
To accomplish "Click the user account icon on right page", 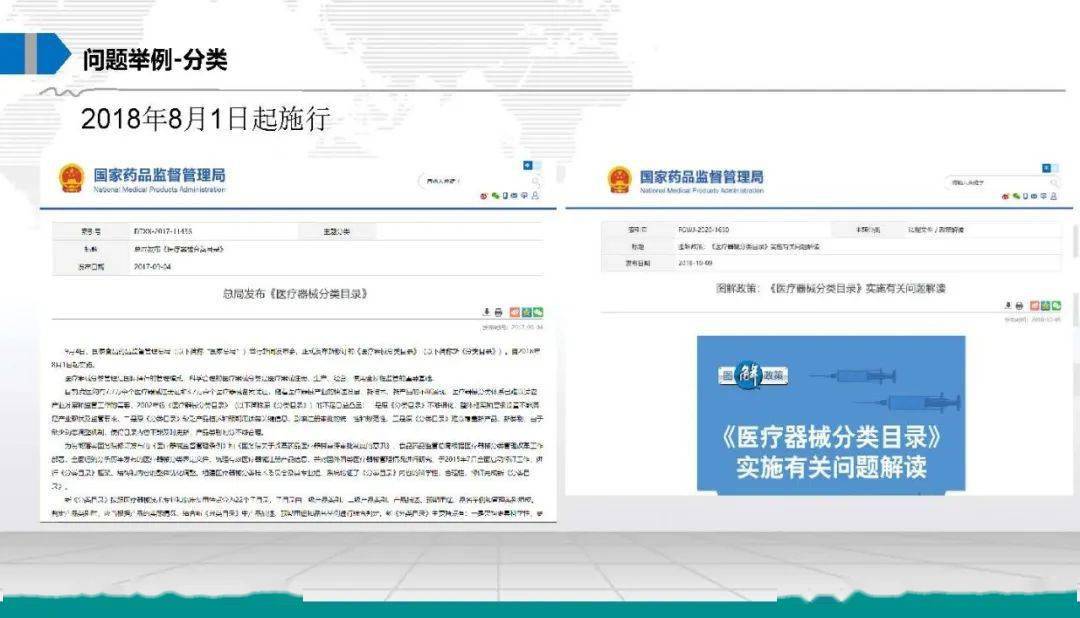I will click(1053, 196).
